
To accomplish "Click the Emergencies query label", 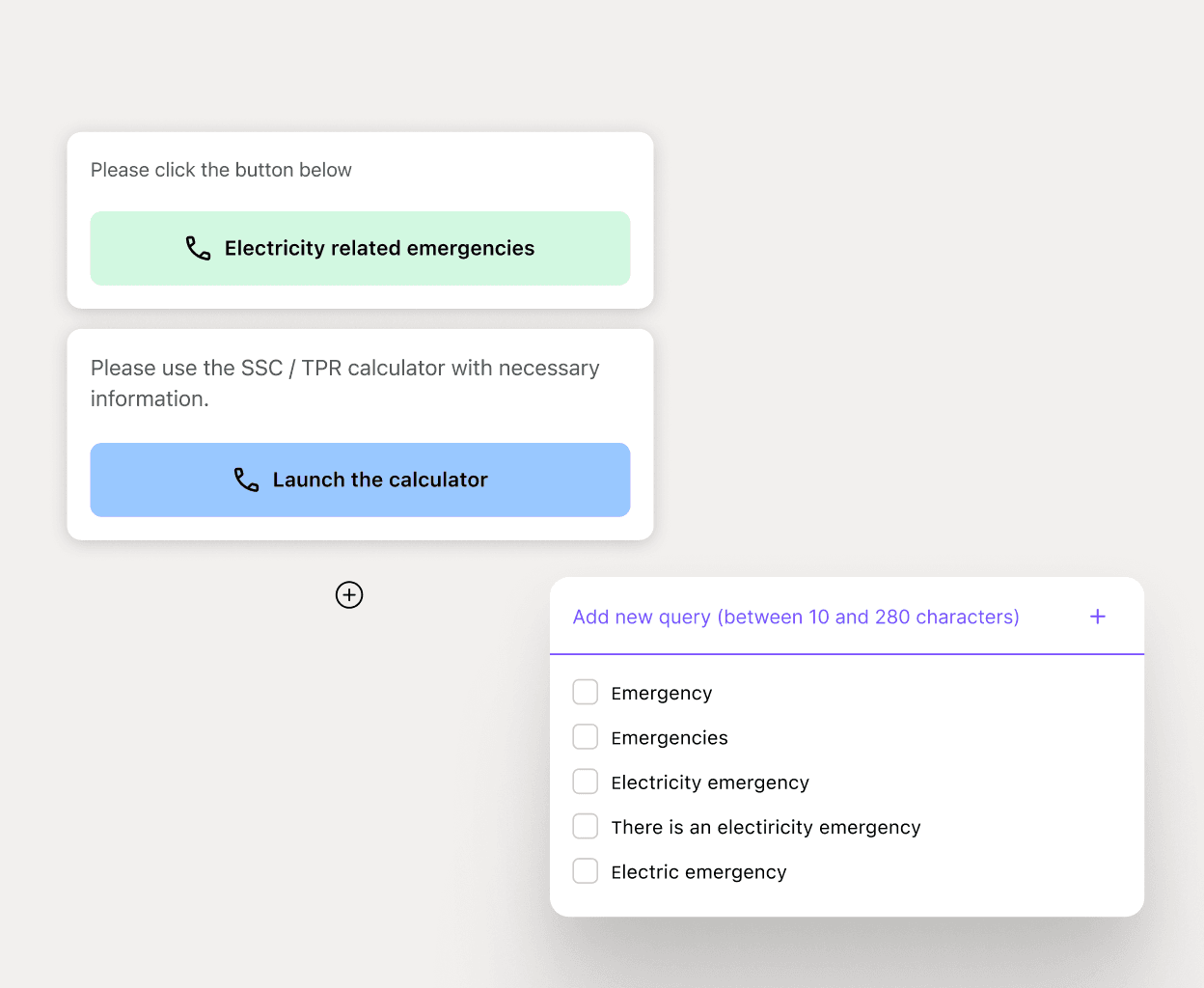I will [x=669, y=737].
